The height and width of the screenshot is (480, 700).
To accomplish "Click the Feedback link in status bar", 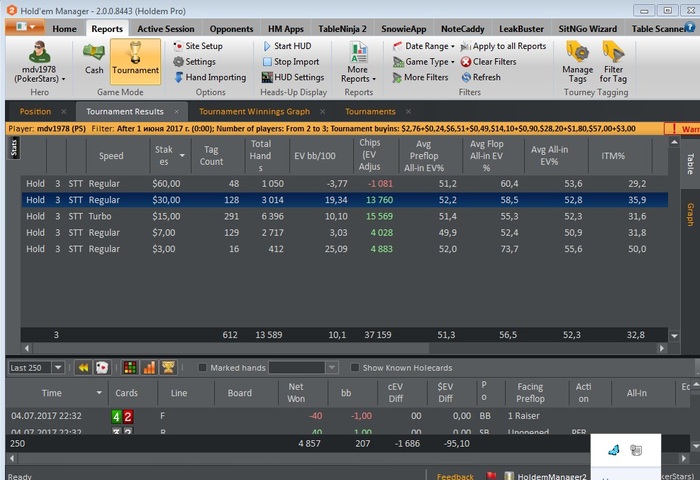I will [x=455, y=476].
